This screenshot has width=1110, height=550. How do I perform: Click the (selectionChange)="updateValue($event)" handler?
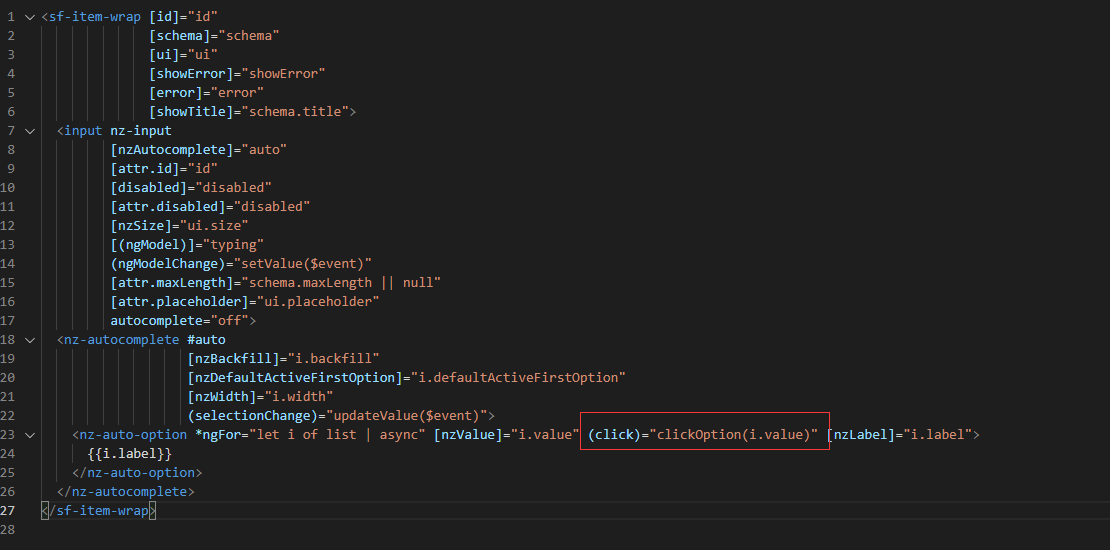(338, 416)
